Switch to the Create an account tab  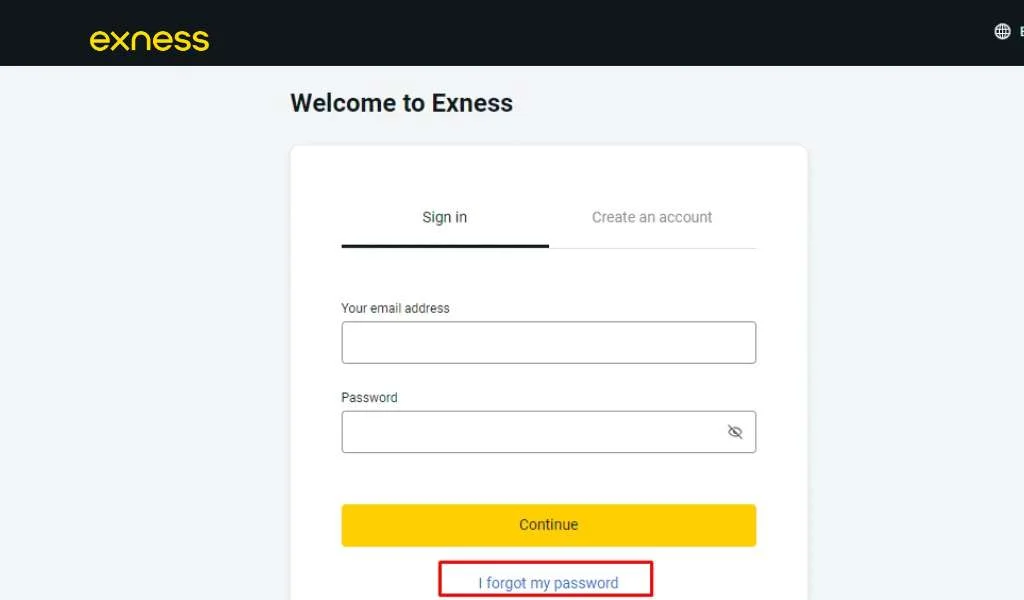tap(652, 217)
